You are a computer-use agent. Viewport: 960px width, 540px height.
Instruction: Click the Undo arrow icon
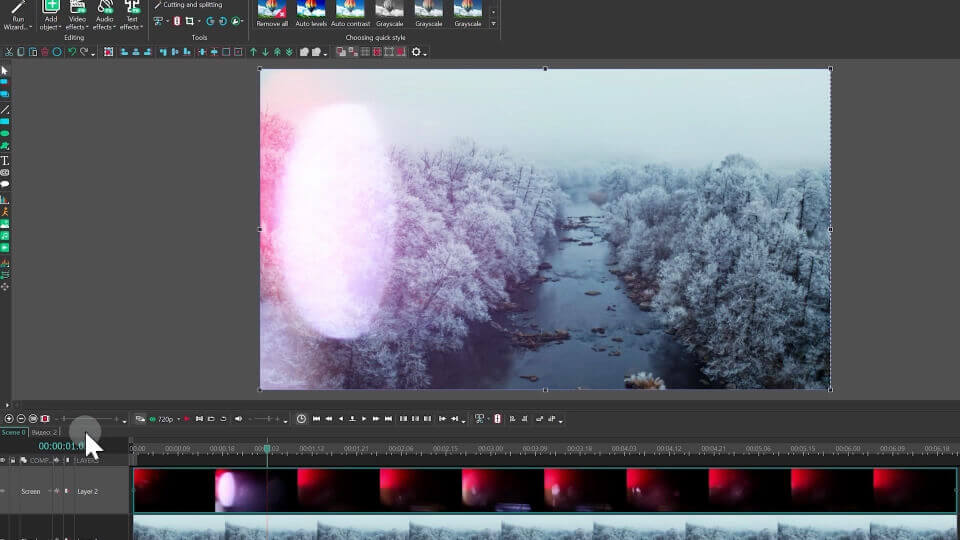(72, 52)
